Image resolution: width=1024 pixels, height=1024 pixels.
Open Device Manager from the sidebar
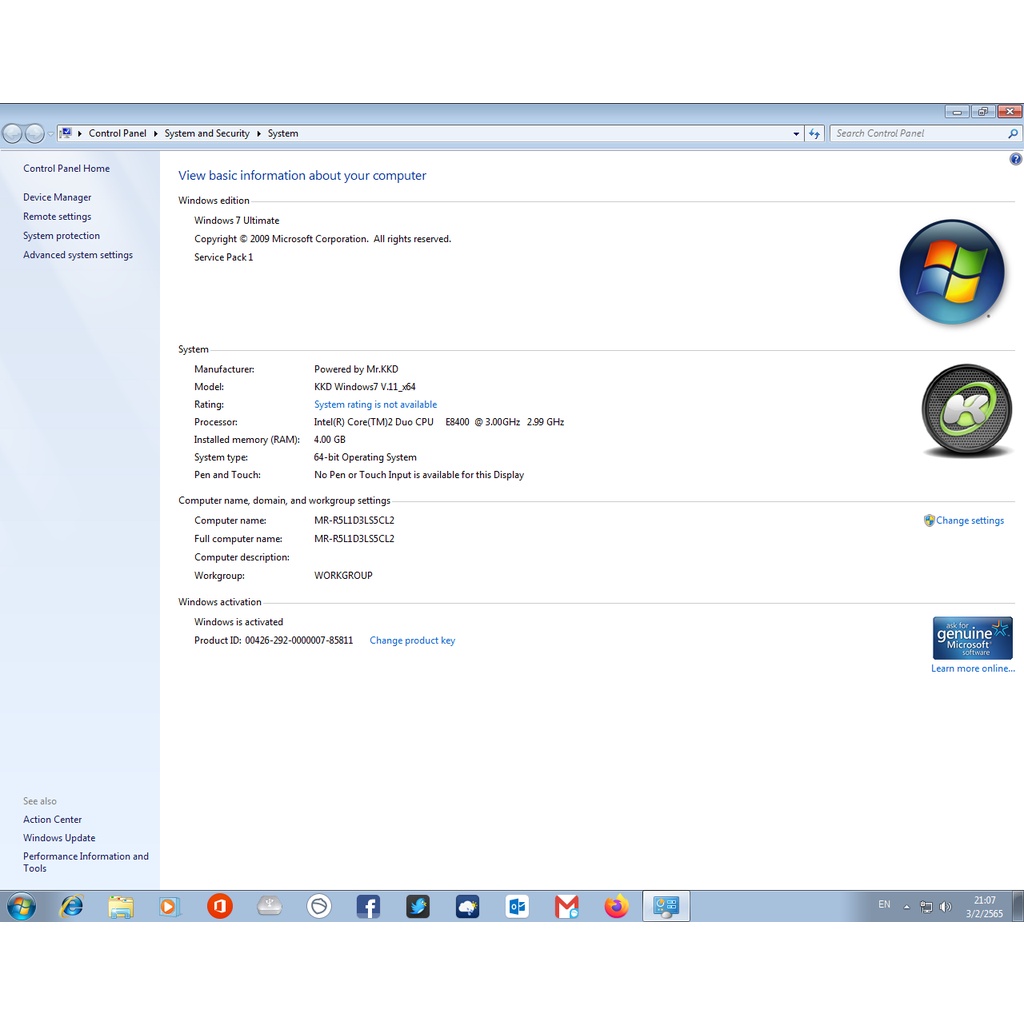(57, 197)
